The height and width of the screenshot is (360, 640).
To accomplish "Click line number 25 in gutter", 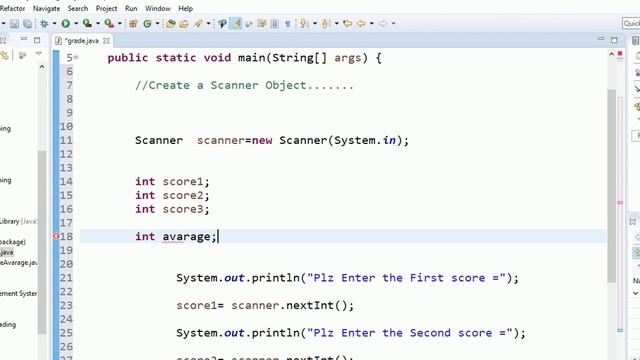I will tap(67, 333).
